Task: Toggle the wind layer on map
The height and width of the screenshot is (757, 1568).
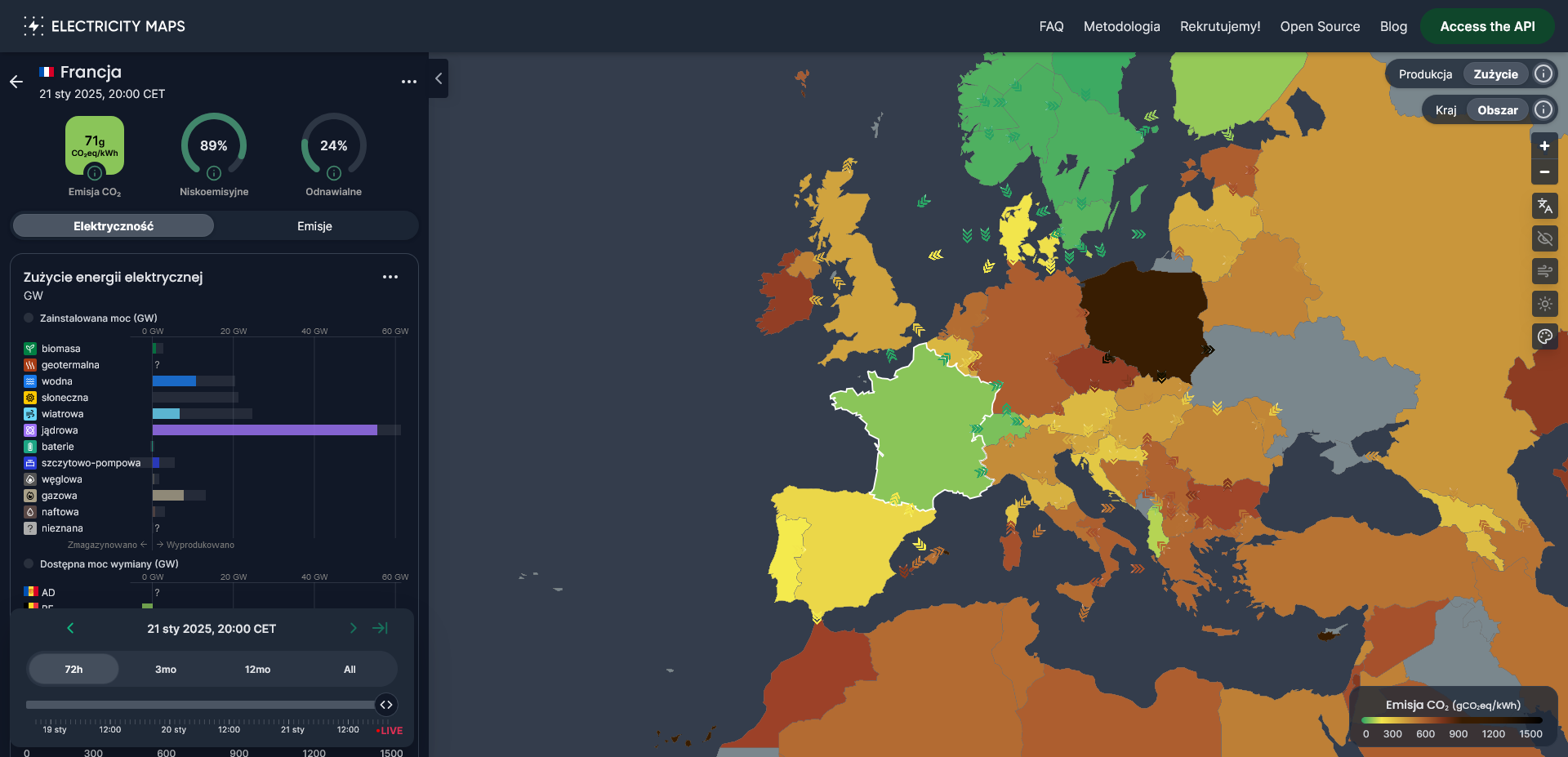Action: tap(1544, 271)
